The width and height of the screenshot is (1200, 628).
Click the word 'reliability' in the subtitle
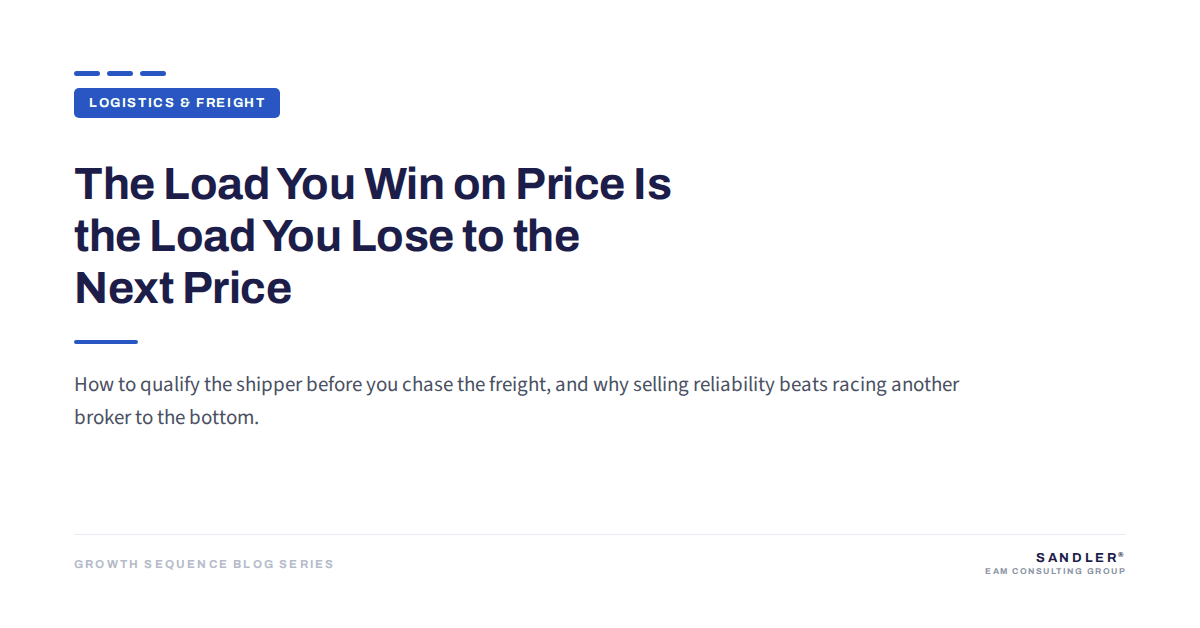pyautogui.click(x=735, y=385)
